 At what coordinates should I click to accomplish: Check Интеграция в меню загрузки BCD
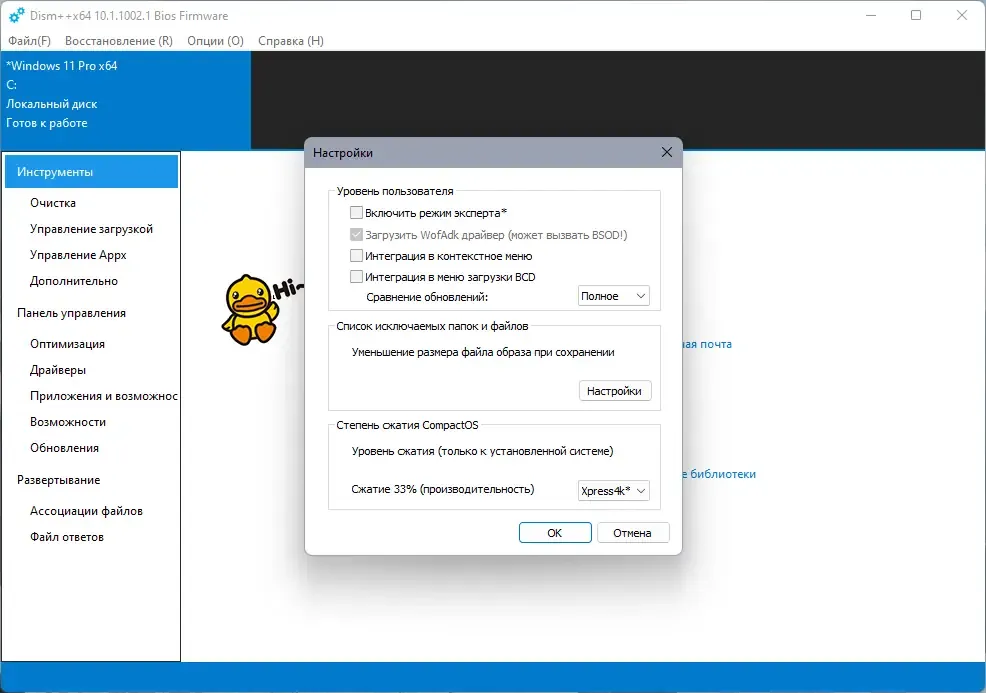[356, 277]
